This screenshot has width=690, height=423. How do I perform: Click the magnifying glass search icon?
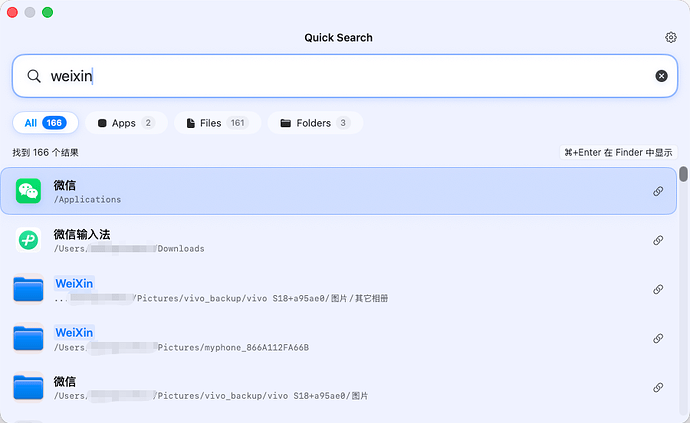pos(34,76)
